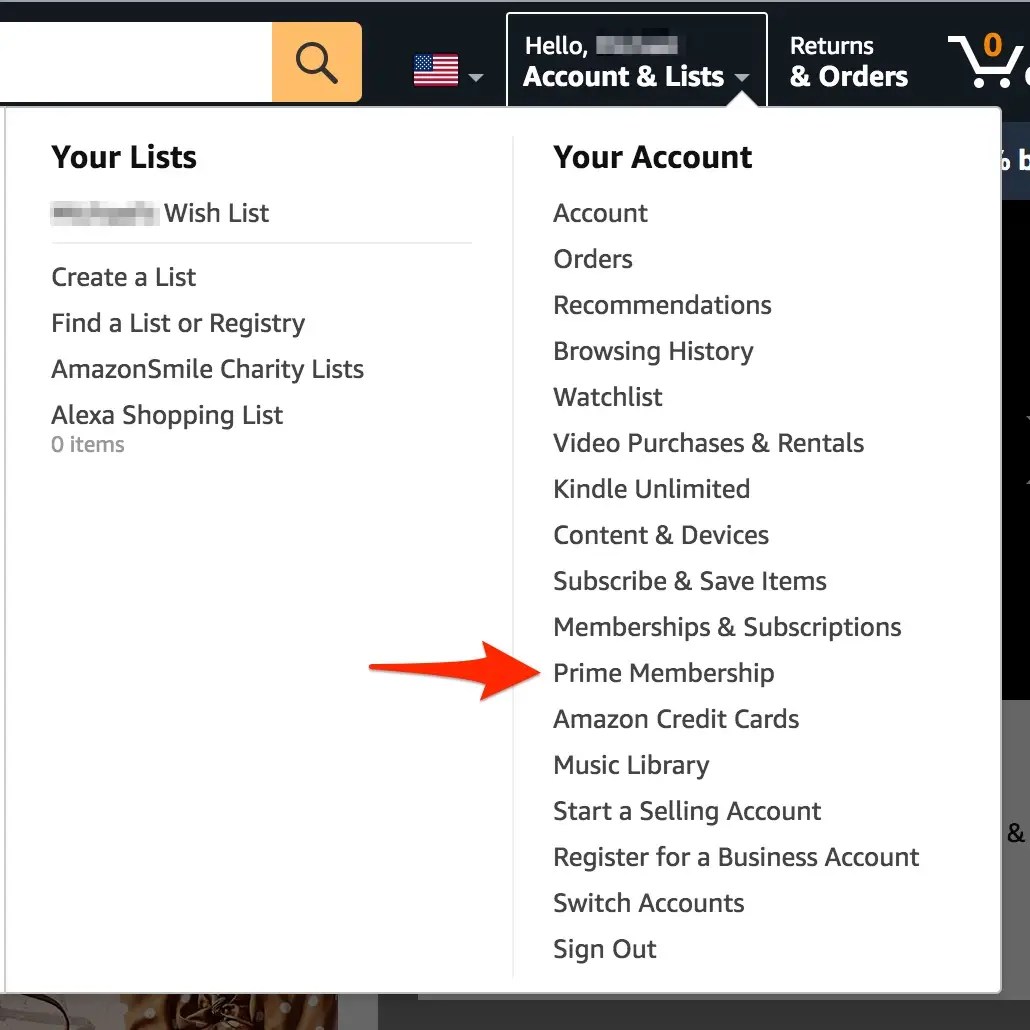Click the magnifying glass search button
Viewport: 1030px width, 1030px height.
click(x=317, y=62)
